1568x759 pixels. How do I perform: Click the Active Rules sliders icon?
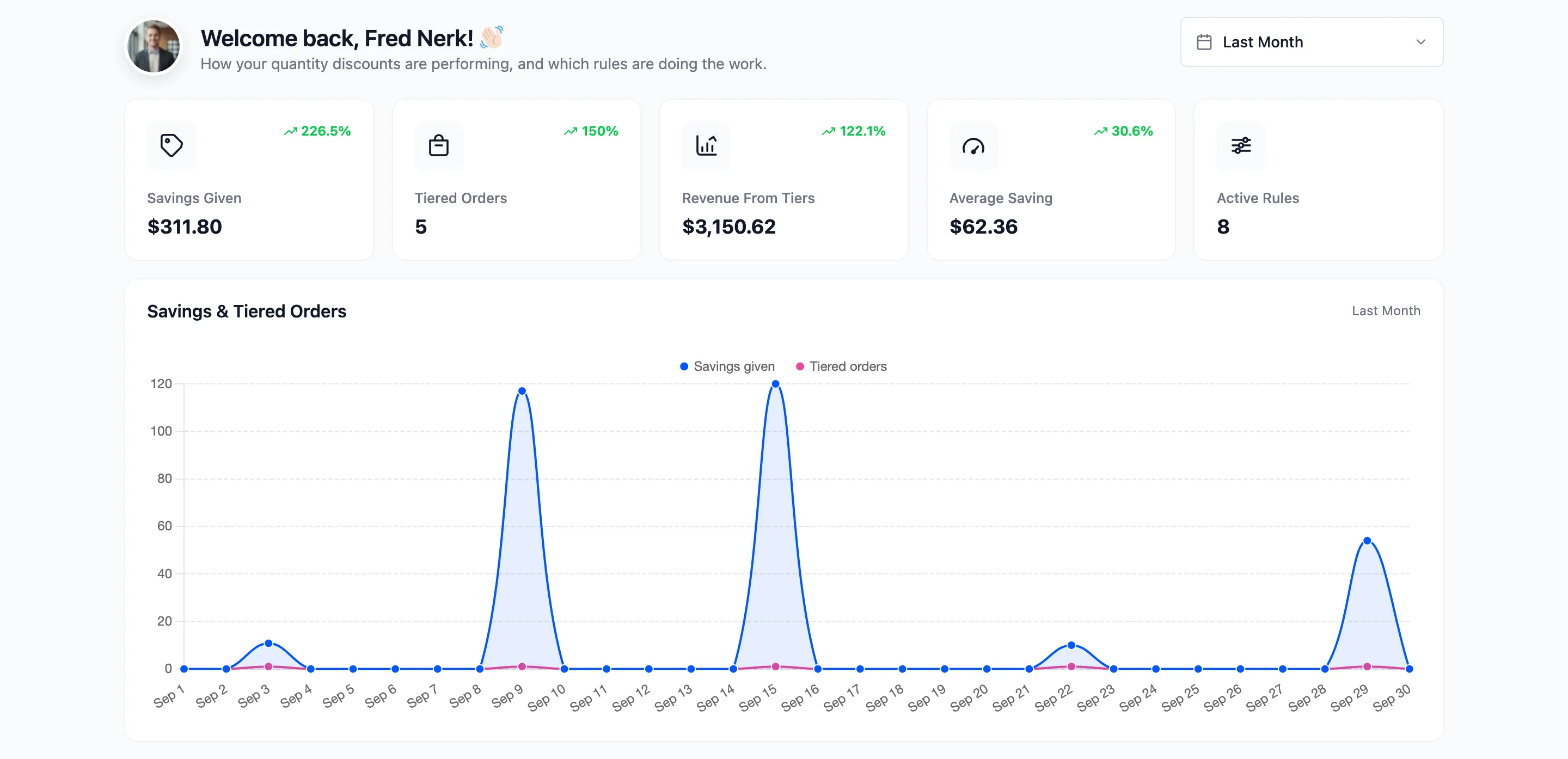point(1241,145)
